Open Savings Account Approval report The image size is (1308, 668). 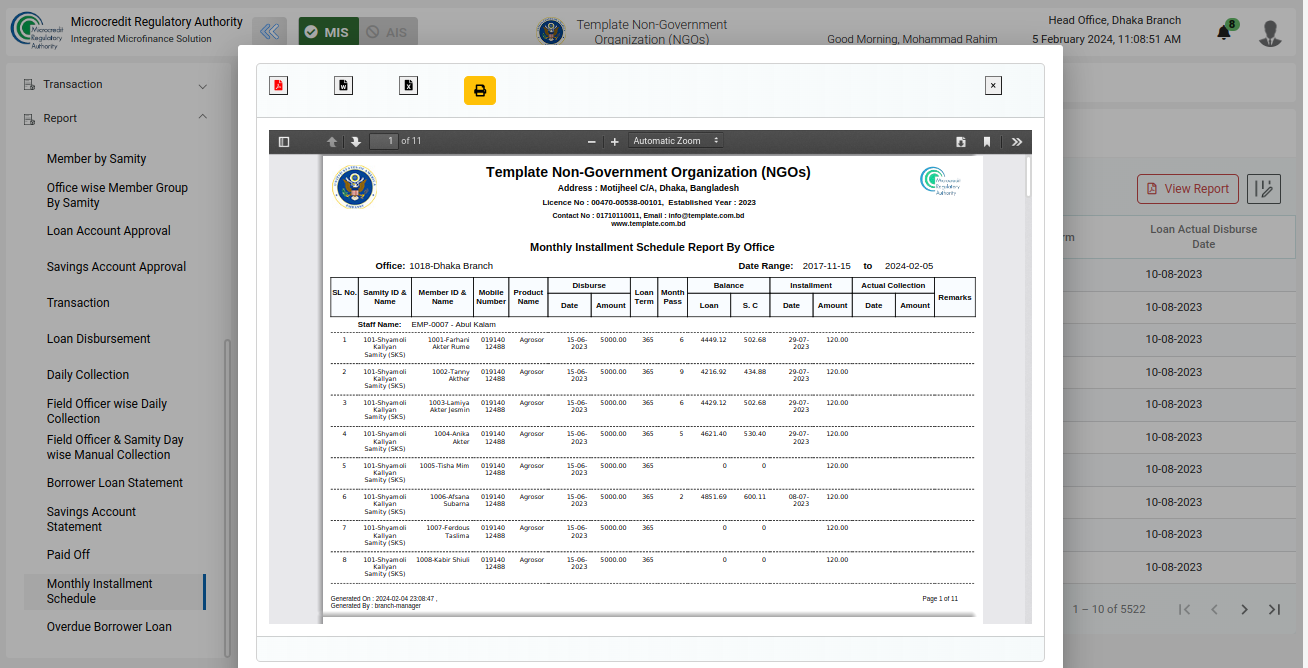116,267
